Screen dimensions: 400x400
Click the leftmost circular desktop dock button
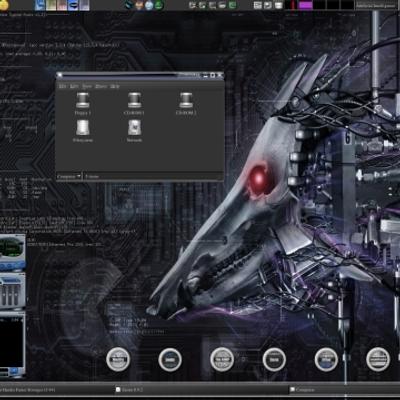coord(118,359)
